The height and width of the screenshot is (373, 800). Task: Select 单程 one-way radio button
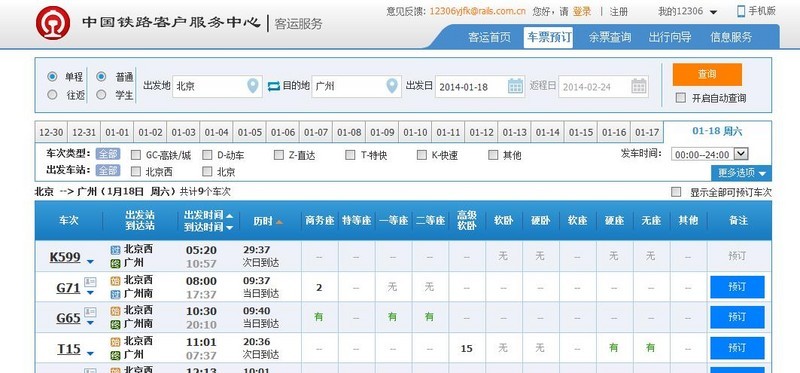[x=52, y=77]
